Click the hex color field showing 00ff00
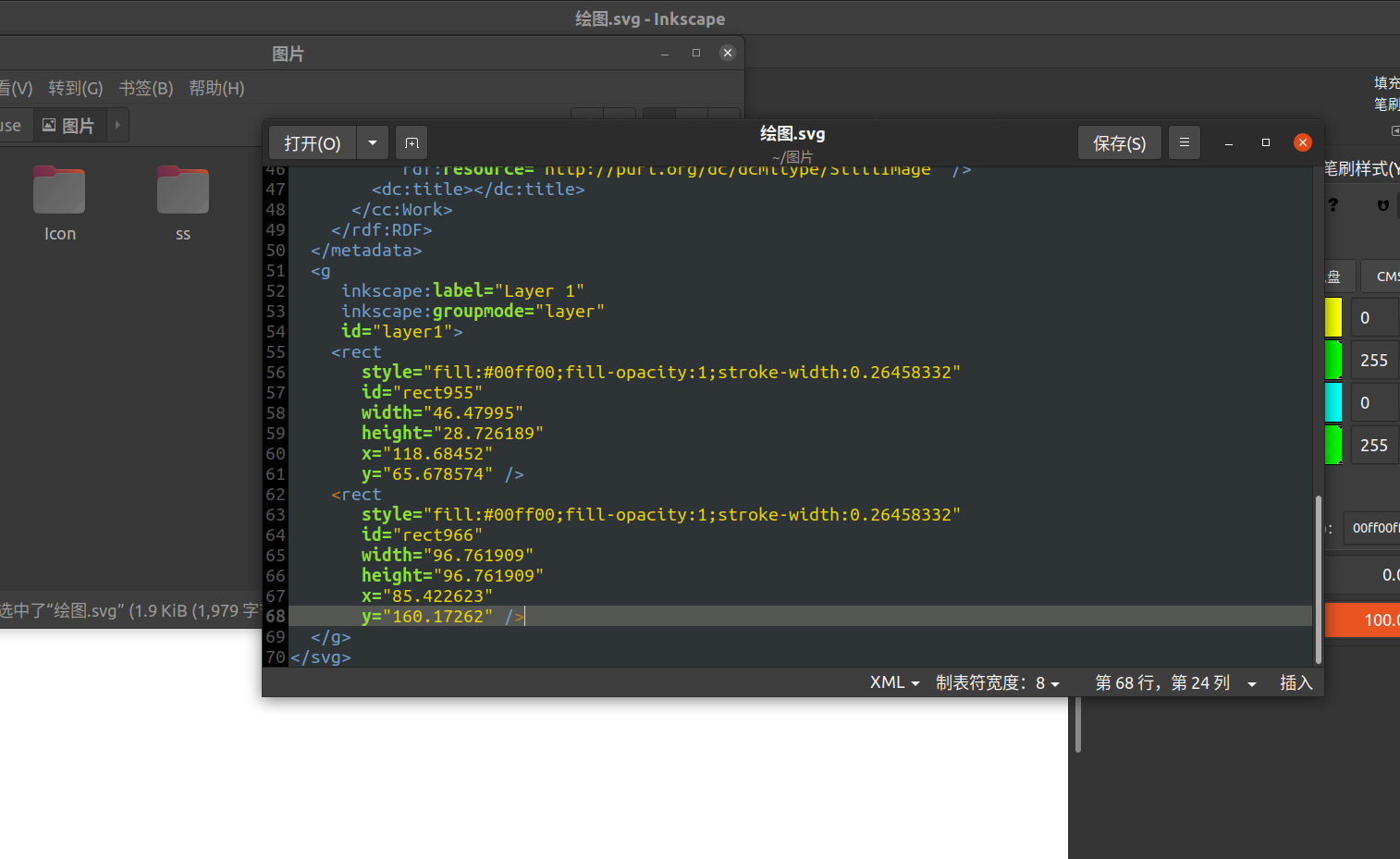 1374,528
